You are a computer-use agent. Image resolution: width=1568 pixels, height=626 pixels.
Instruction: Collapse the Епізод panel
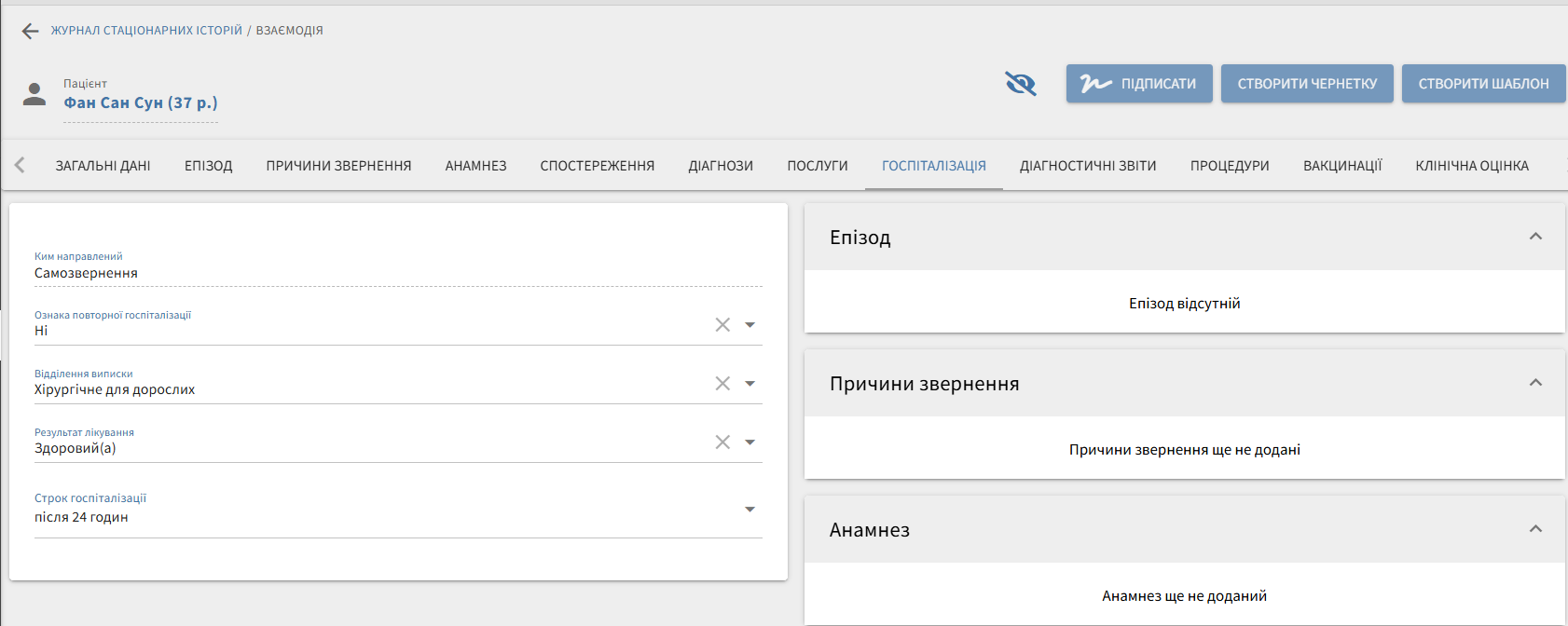1535,237
